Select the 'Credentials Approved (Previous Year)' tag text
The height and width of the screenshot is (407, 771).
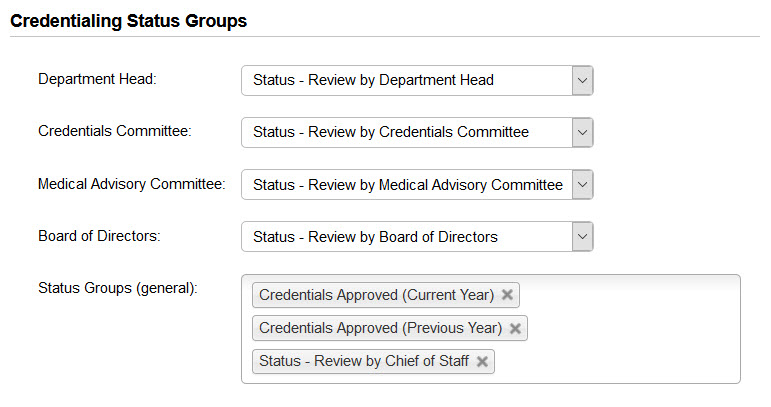(380, 328)
